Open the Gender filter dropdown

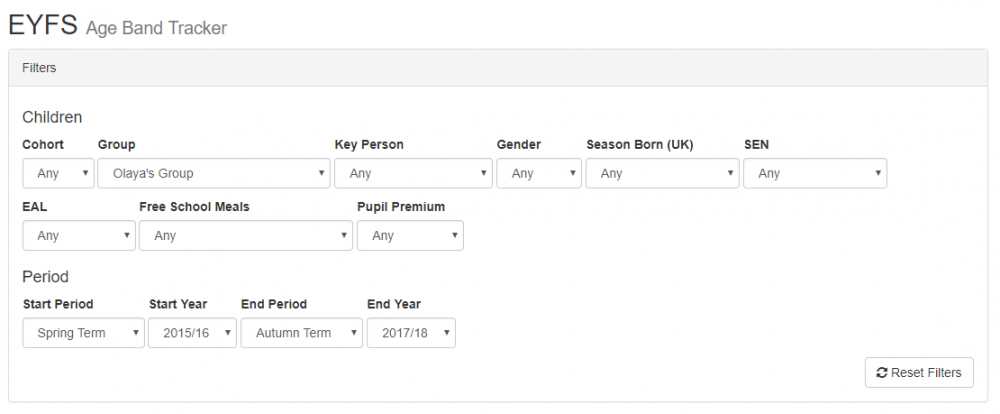coord(538,173)
